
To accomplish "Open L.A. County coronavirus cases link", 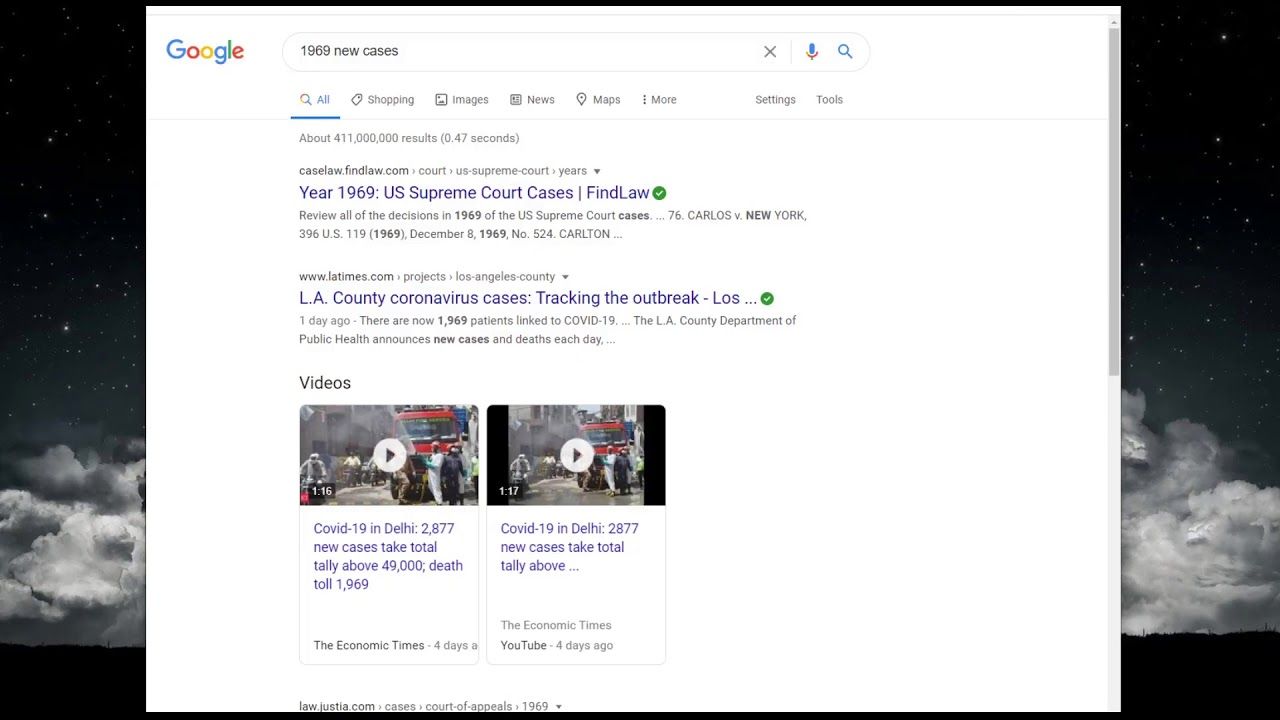I will click(527, 298).
